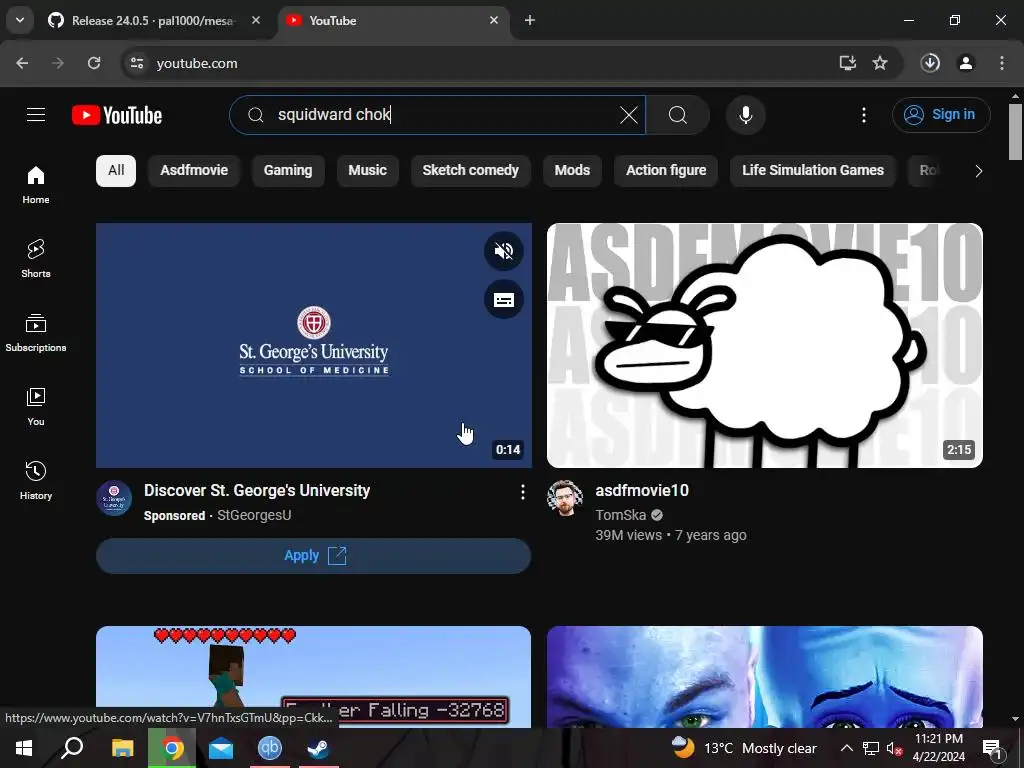Close the YouTube tab
The height and width of the screenshot is (768, 1024).
tap(494, 21)
